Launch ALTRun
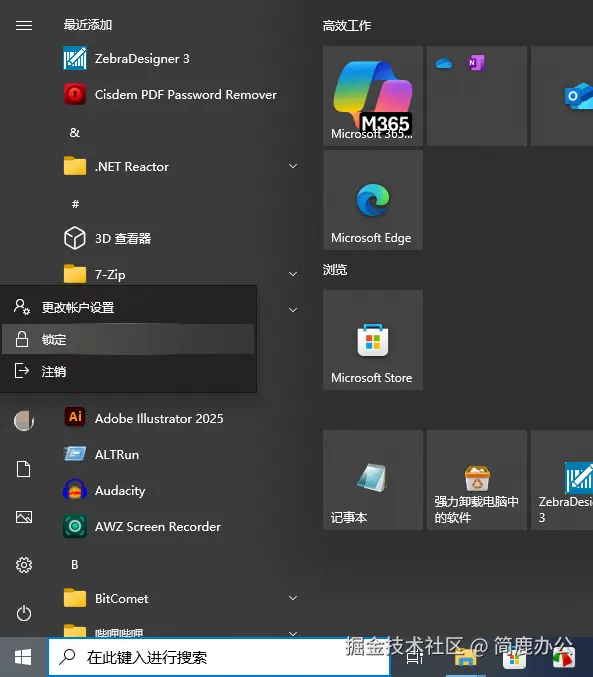 point(181,454)
